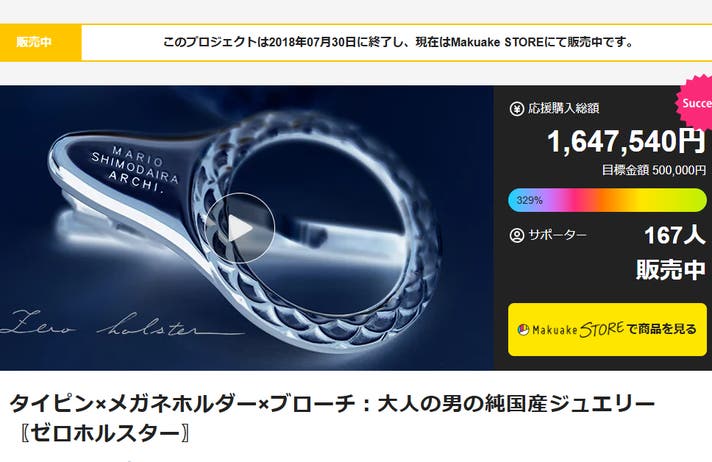
Task: Select the 1,647,540円 total amount
Action: 626,141
